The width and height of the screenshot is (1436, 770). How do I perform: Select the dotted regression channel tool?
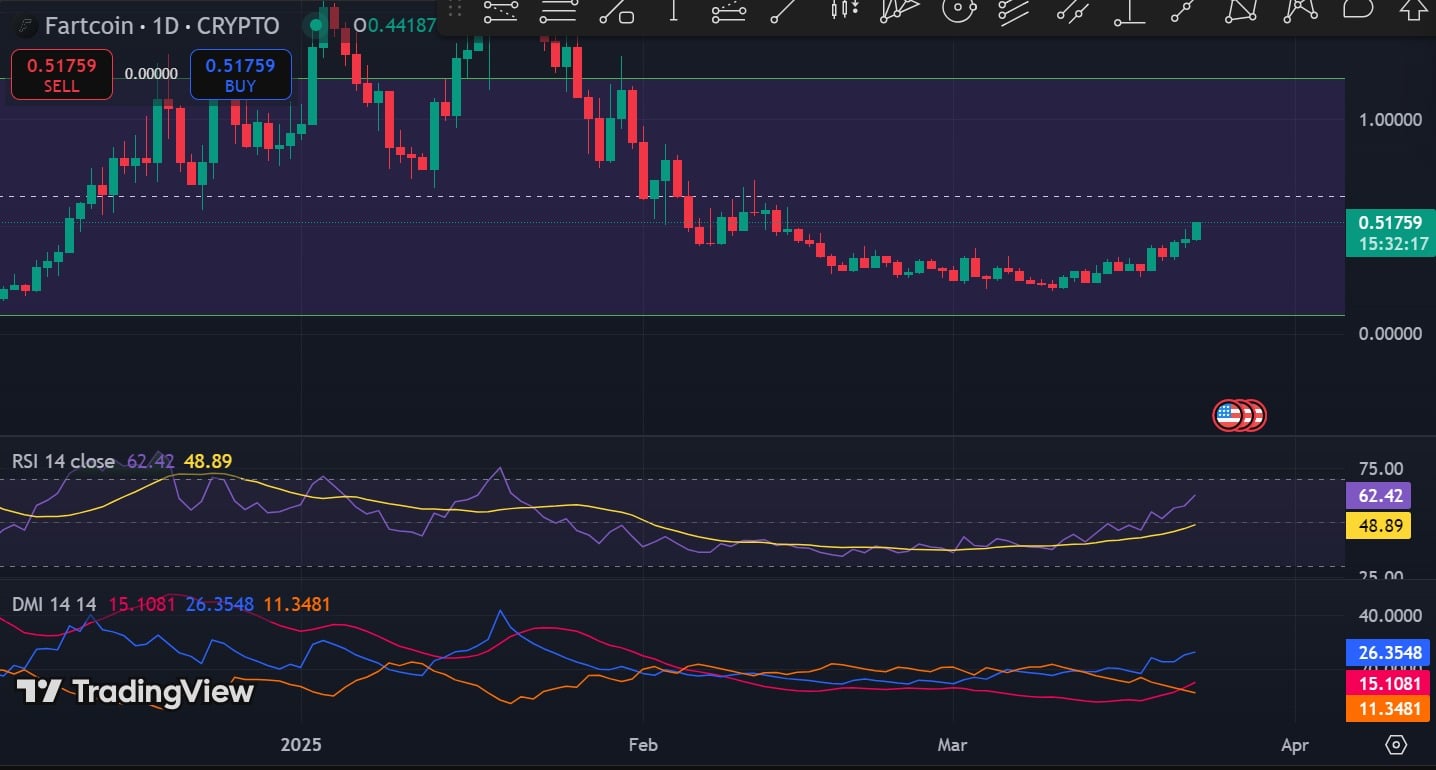(x=729, y=11)
